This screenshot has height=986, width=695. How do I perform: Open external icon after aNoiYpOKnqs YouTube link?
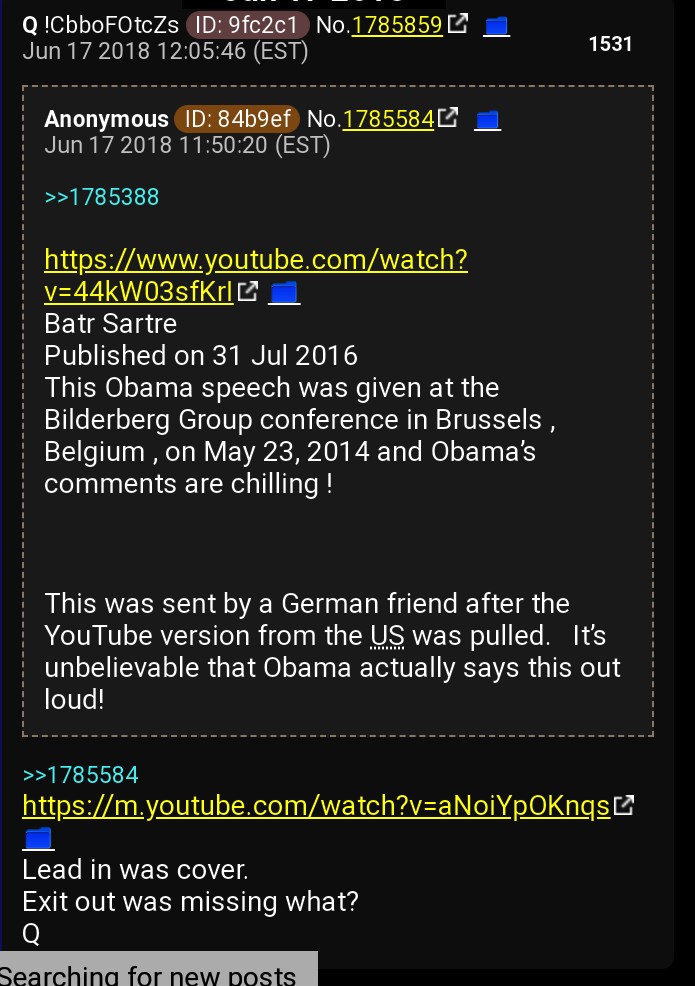point(623,805)
